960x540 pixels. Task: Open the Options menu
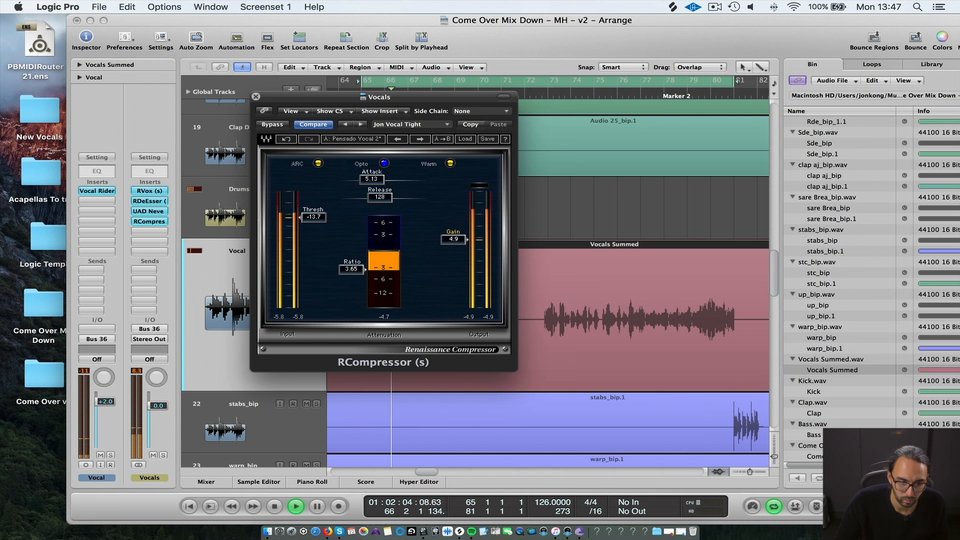(x=164, y=7)
